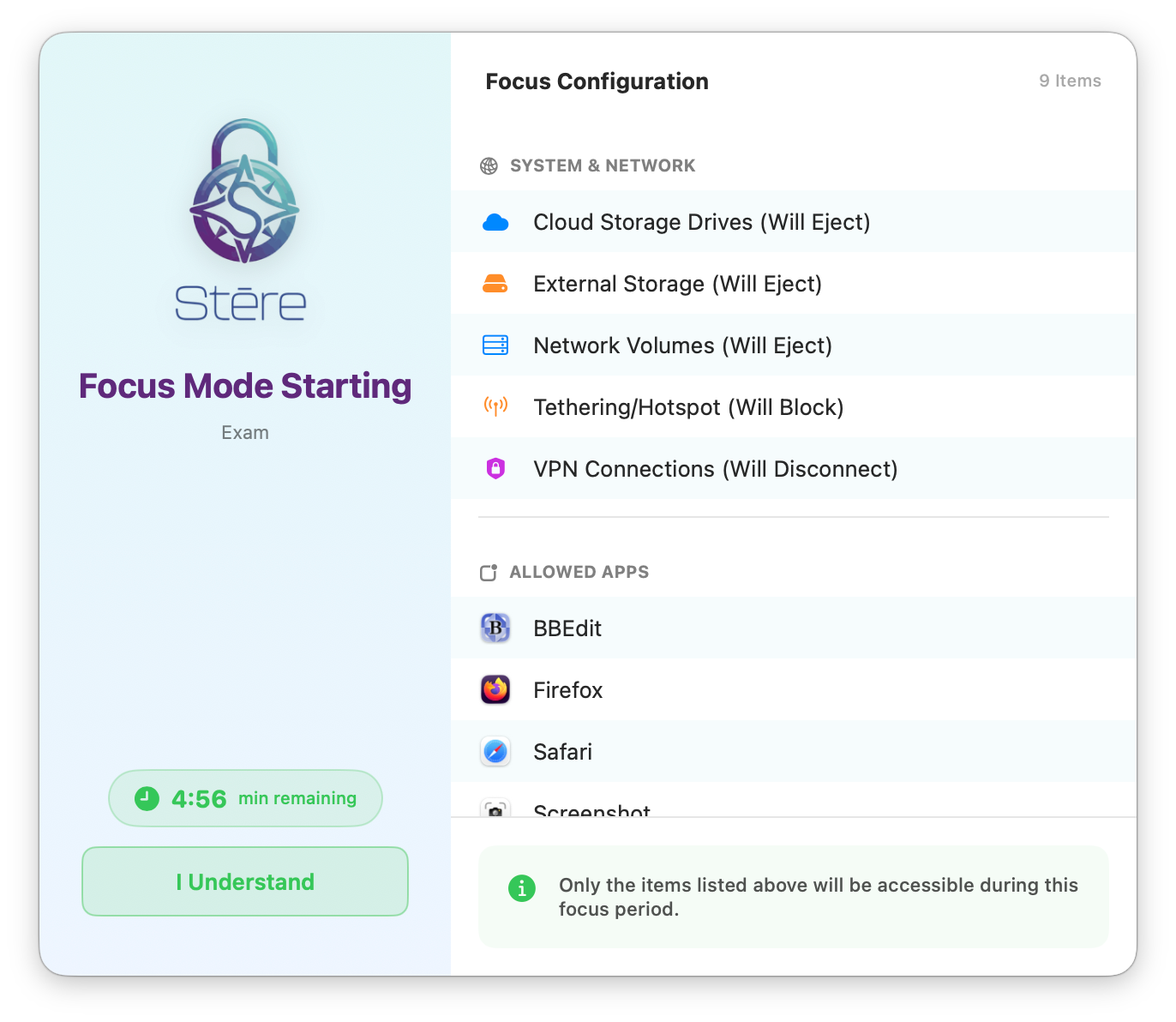Image resolution: width=1176 pixels, height=1022 pixels.
Task: Click the purple VPN shield icon
Action: (x=495, y=468)
